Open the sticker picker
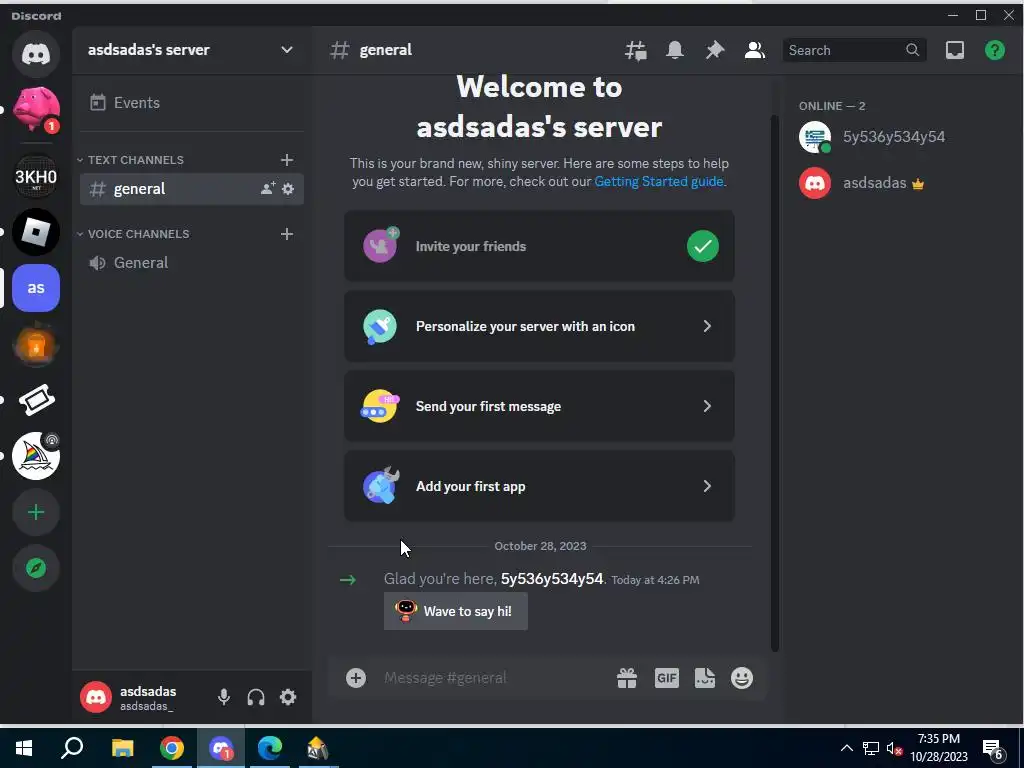The image size is (1024, 768). point(705,678)
